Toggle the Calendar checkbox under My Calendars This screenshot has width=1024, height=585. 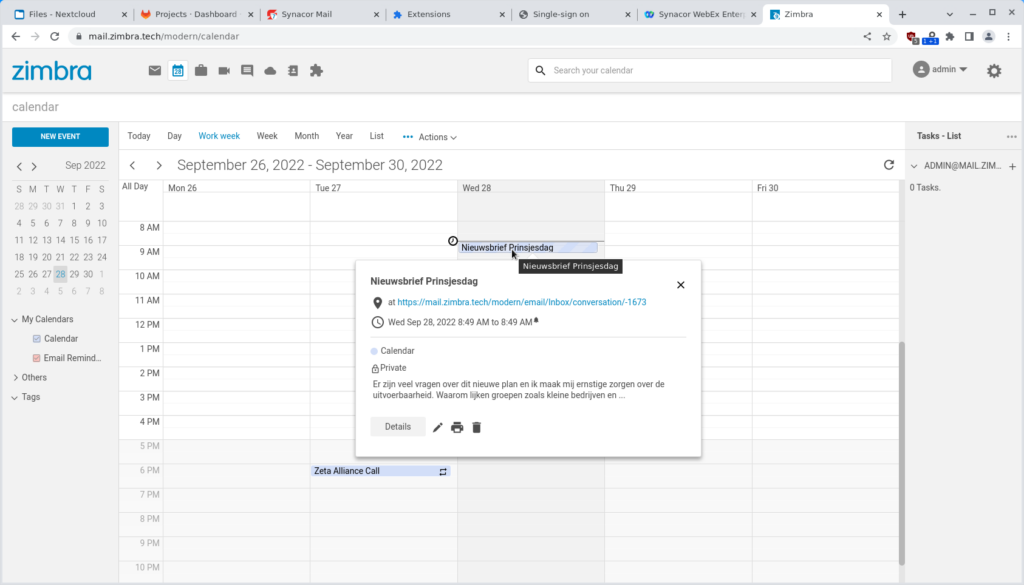[35, 338]
